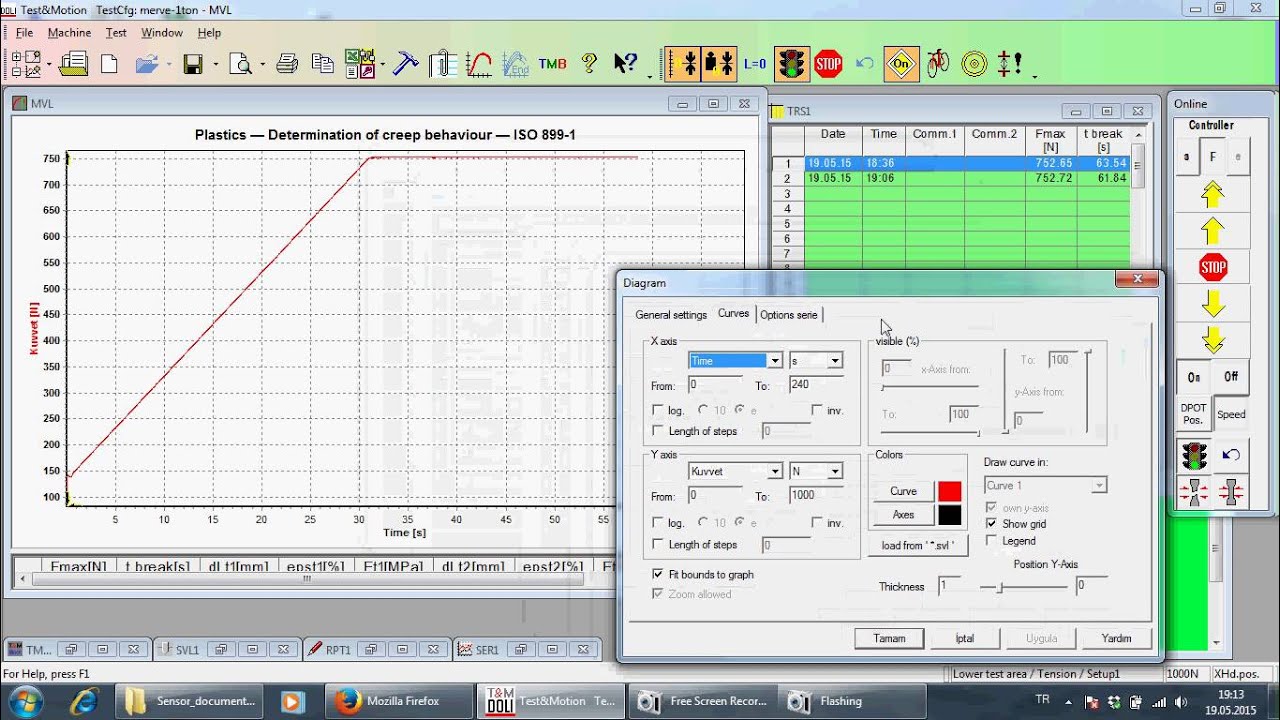The width and height of the screenshot is (1280, 720).
Task: Click the single yellow up arrow in Online panel
Action: pos(1212,230)
